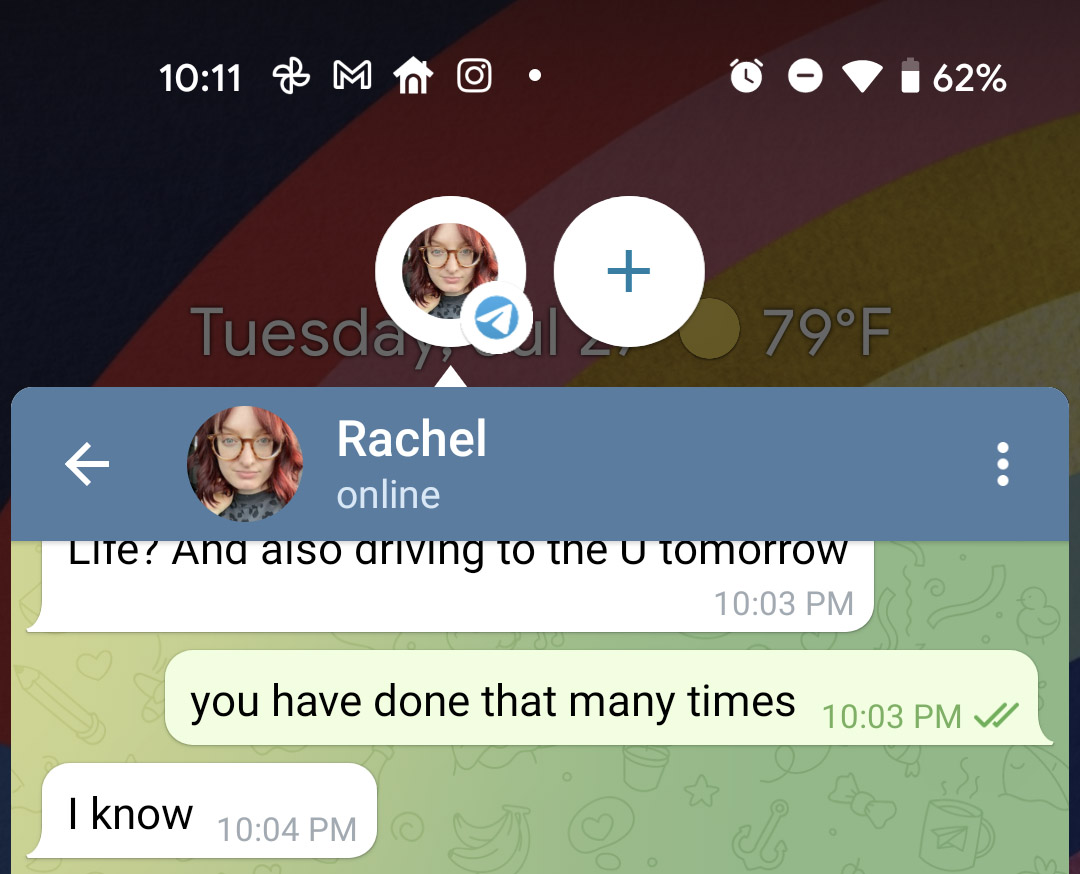Tap the Gmail notification icon in status bar
Viewport: 1080px width, 874px height.
[352, 76]
